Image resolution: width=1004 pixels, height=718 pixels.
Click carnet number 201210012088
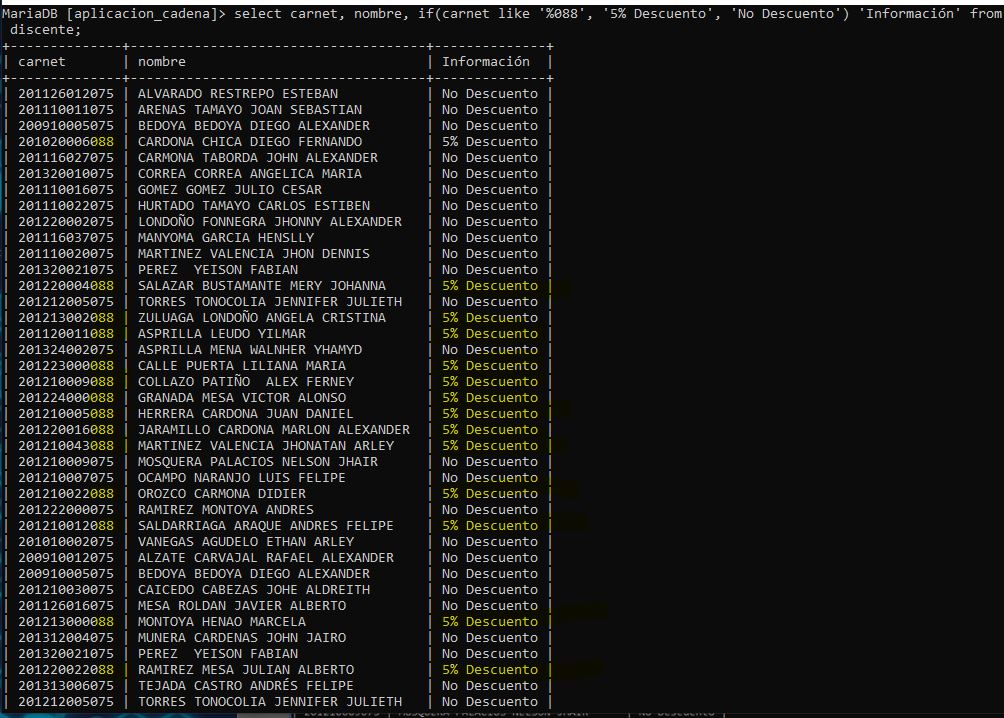[66, 526]
